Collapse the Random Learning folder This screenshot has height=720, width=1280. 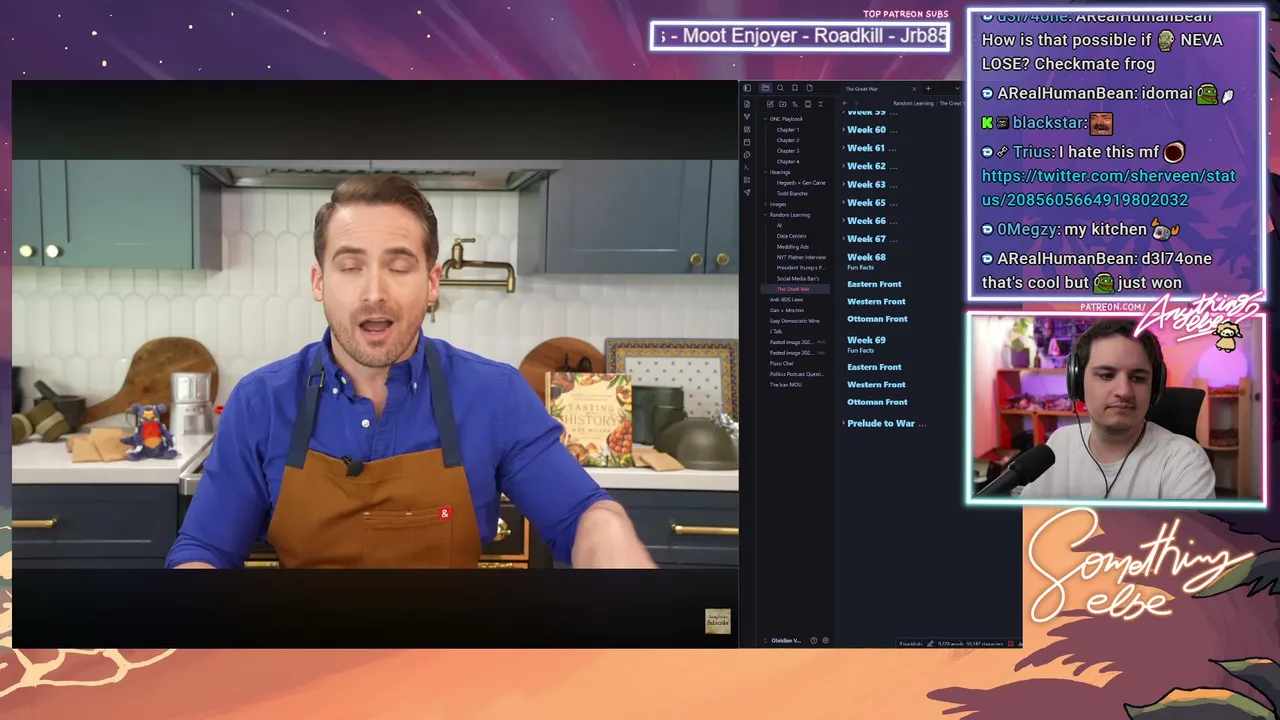point(765,215)
